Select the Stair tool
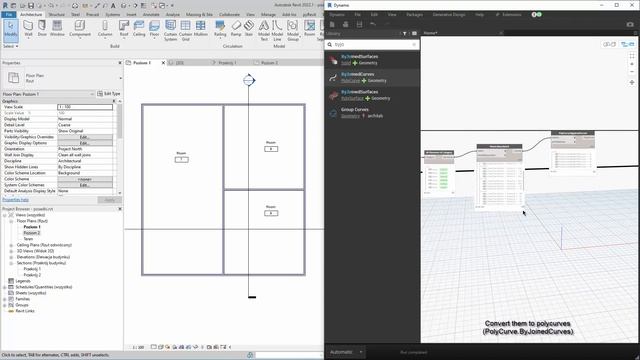Image resolution: width=640 pixels, height=360 pixels. (249, 29)
